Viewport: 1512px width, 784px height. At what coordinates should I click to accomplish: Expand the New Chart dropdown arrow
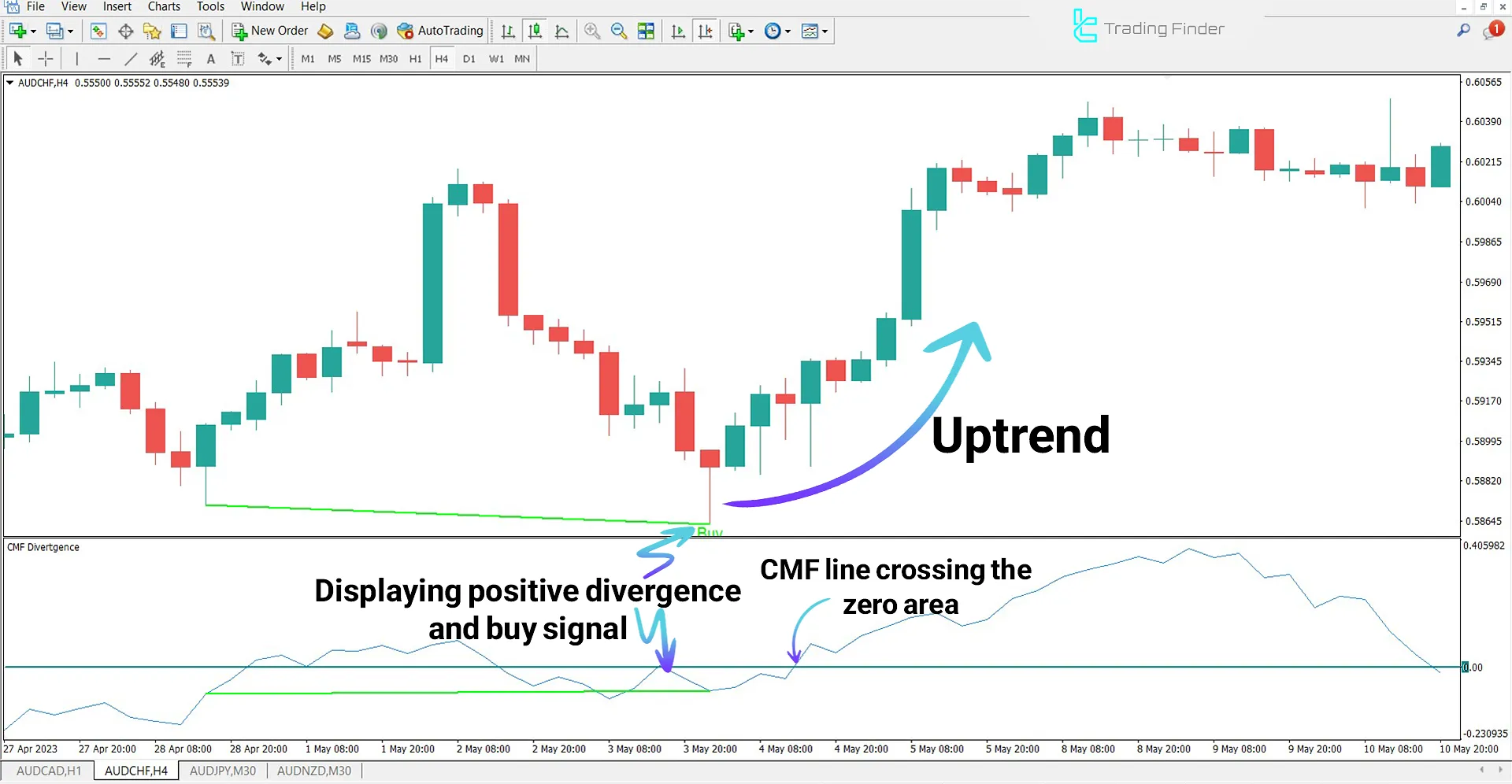33,31
